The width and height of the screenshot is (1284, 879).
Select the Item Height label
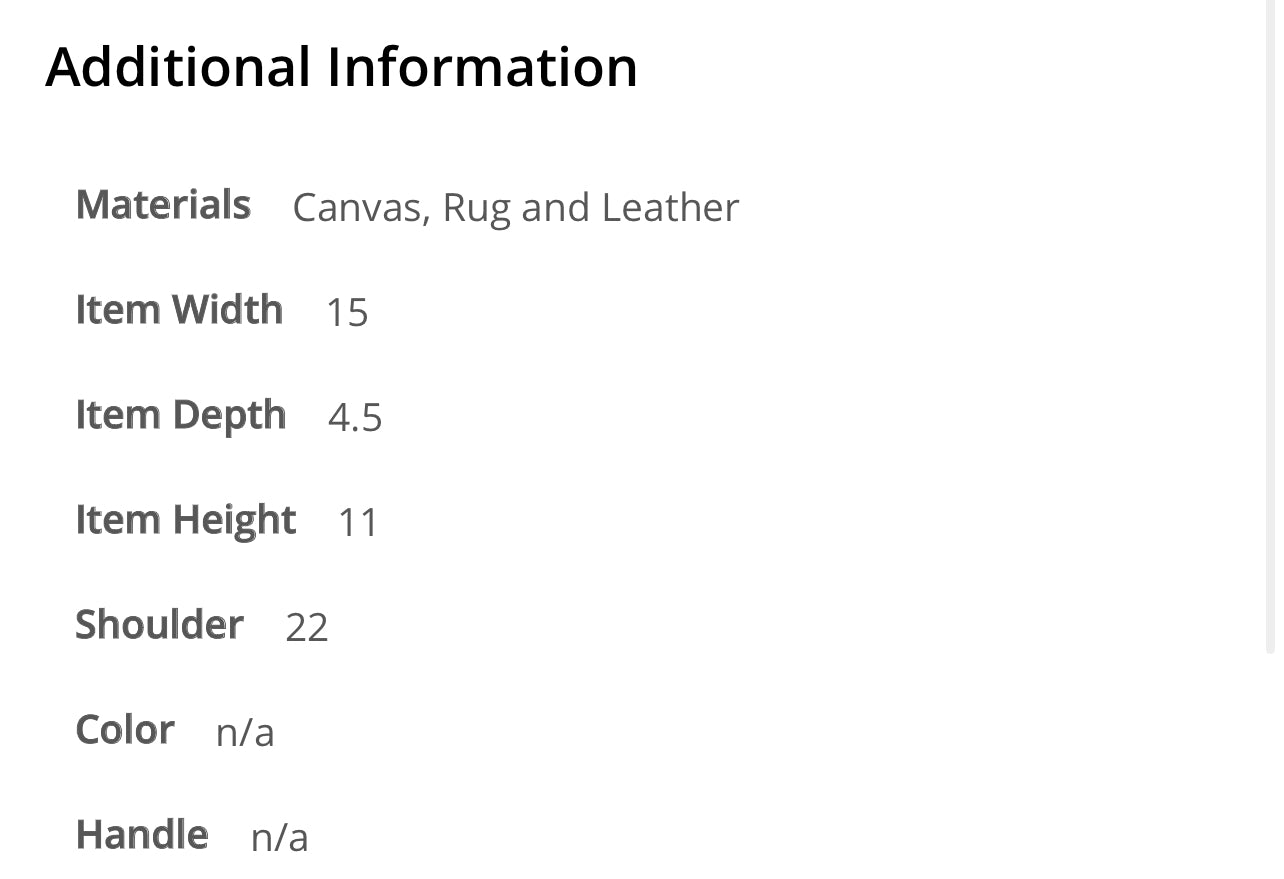tap(186, 520)
